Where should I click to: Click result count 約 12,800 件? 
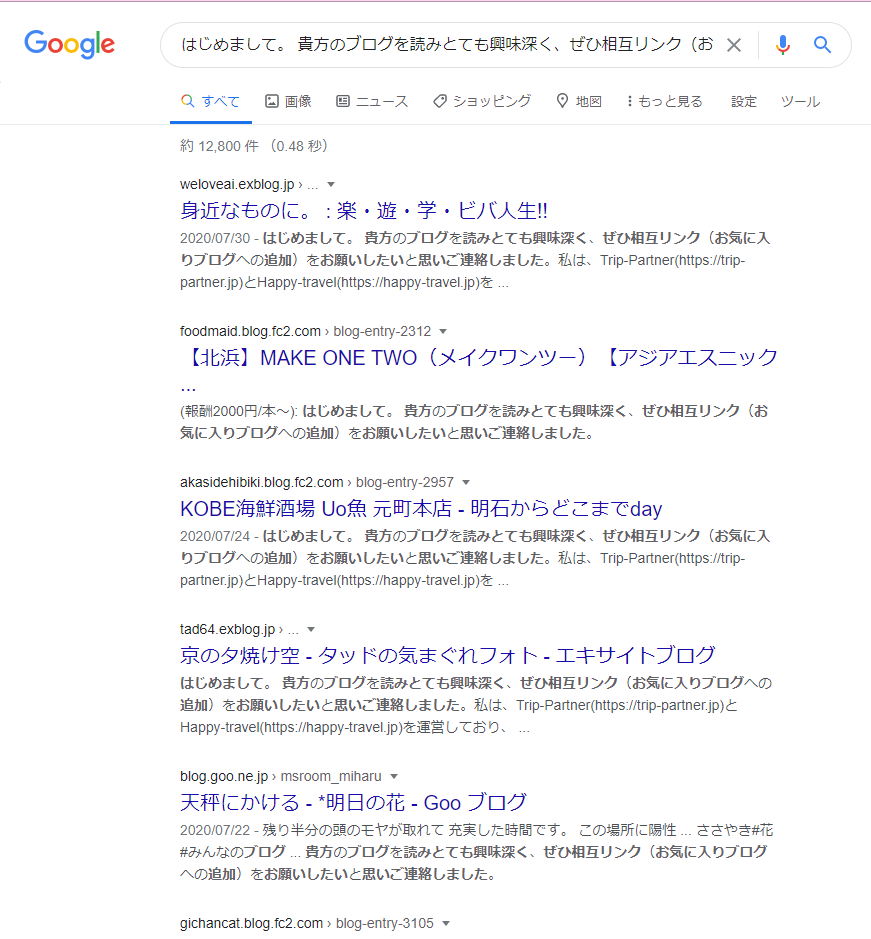click(x=219, y=146)
